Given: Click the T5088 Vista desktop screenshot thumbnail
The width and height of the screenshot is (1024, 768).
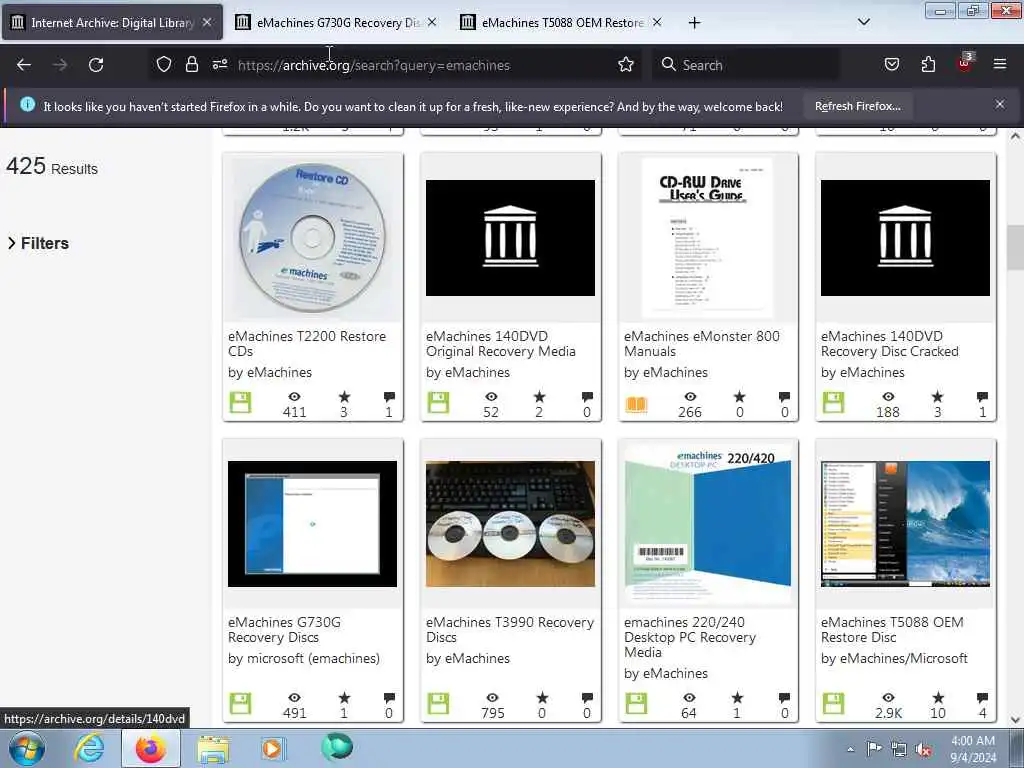Looking at the screenshot, I should (905, 524).
